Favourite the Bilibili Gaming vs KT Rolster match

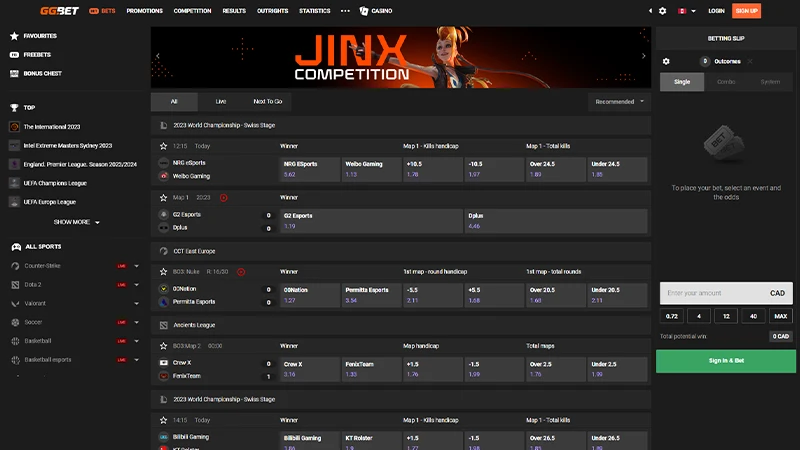click(163, 420)
